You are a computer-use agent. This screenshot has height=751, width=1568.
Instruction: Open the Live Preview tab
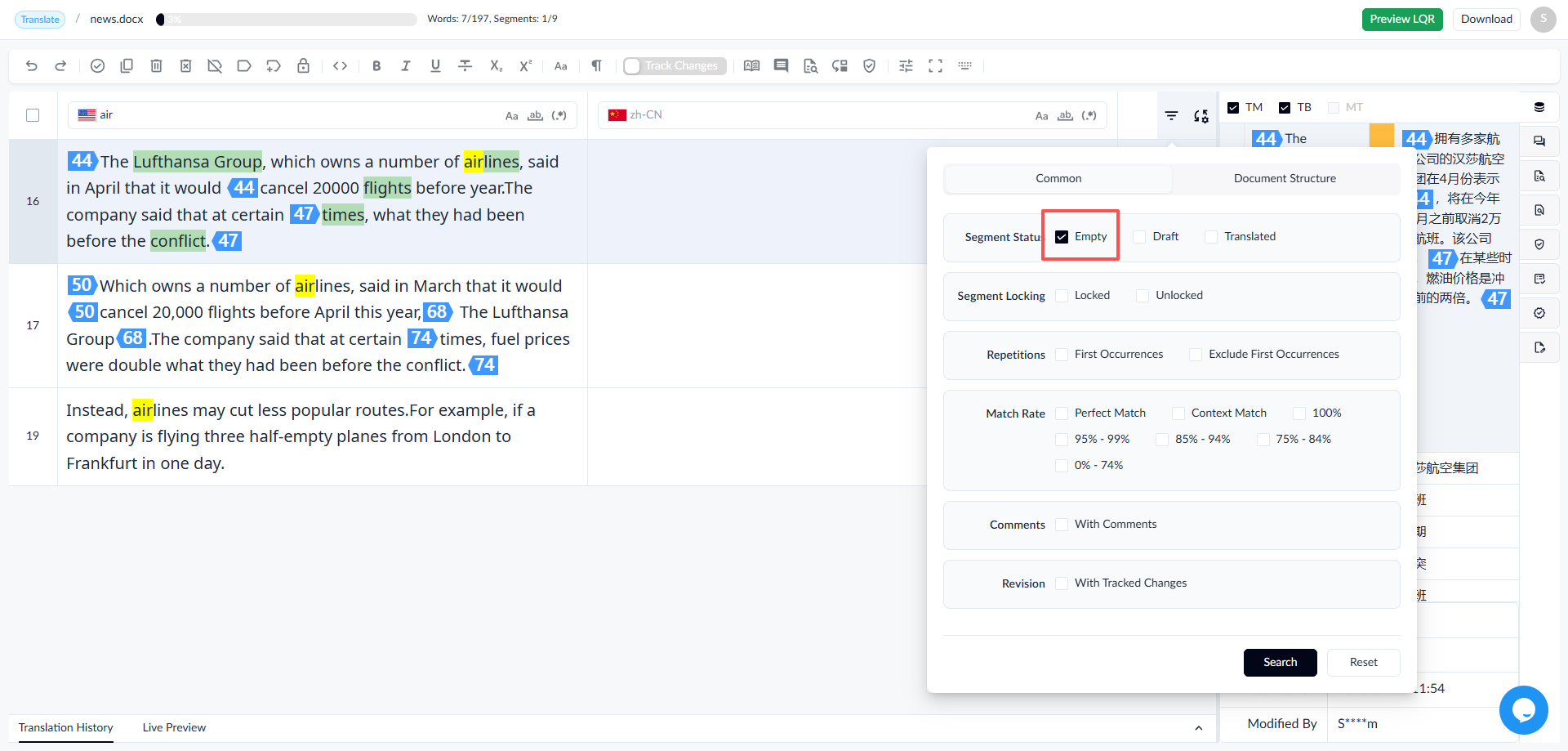(174, 728)
